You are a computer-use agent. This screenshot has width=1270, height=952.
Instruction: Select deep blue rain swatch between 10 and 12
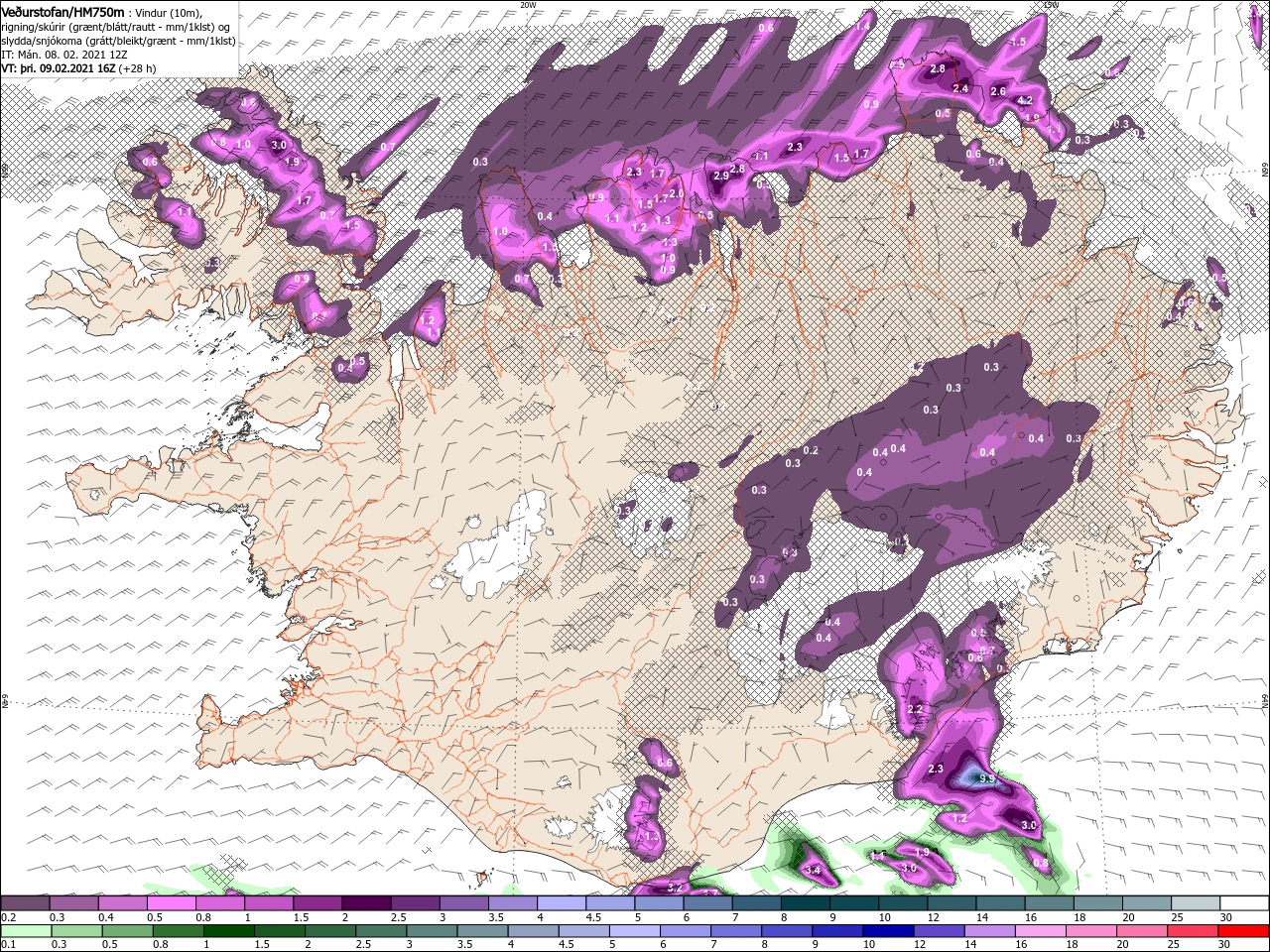pos(889,931)
